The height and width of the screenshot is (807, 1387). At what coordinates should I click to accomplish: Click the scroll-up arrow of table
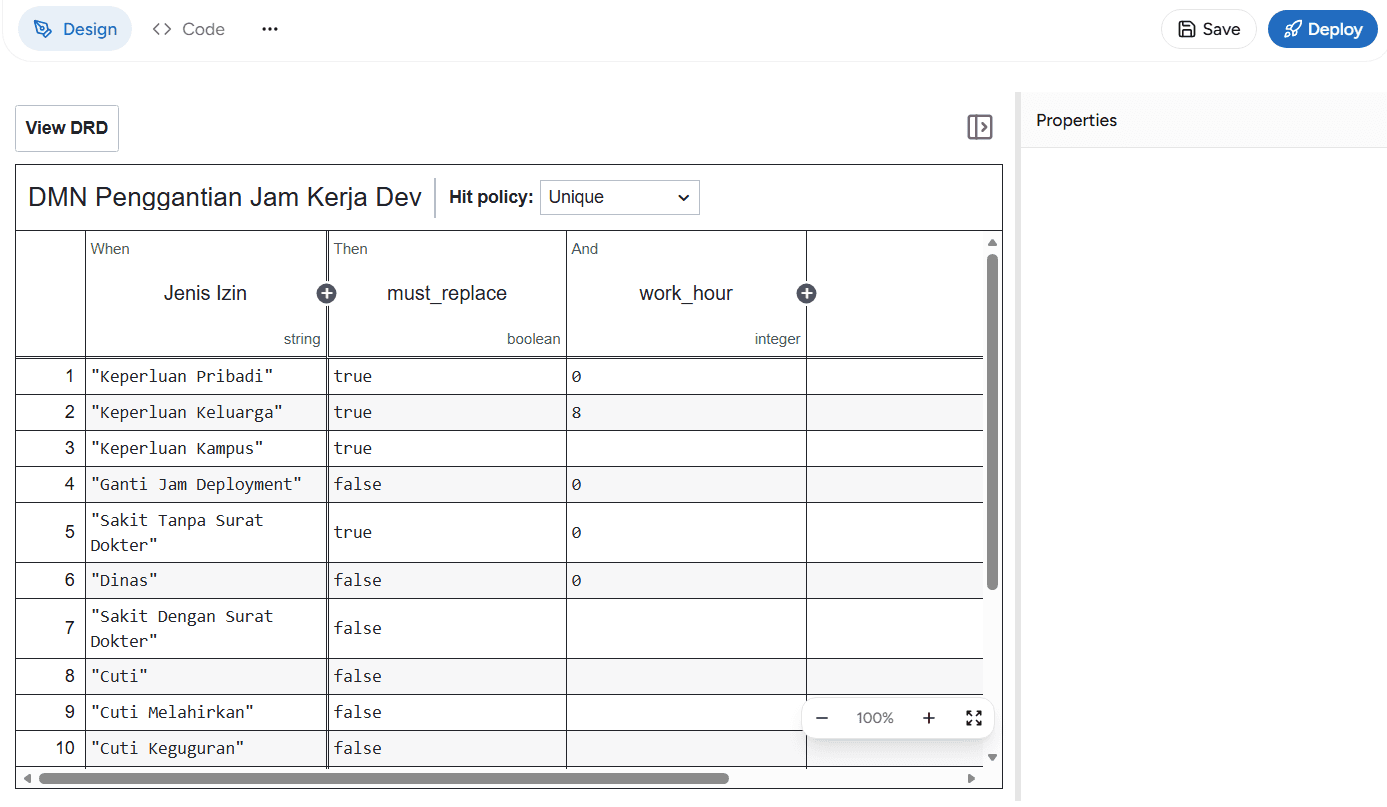pos(992,242)
